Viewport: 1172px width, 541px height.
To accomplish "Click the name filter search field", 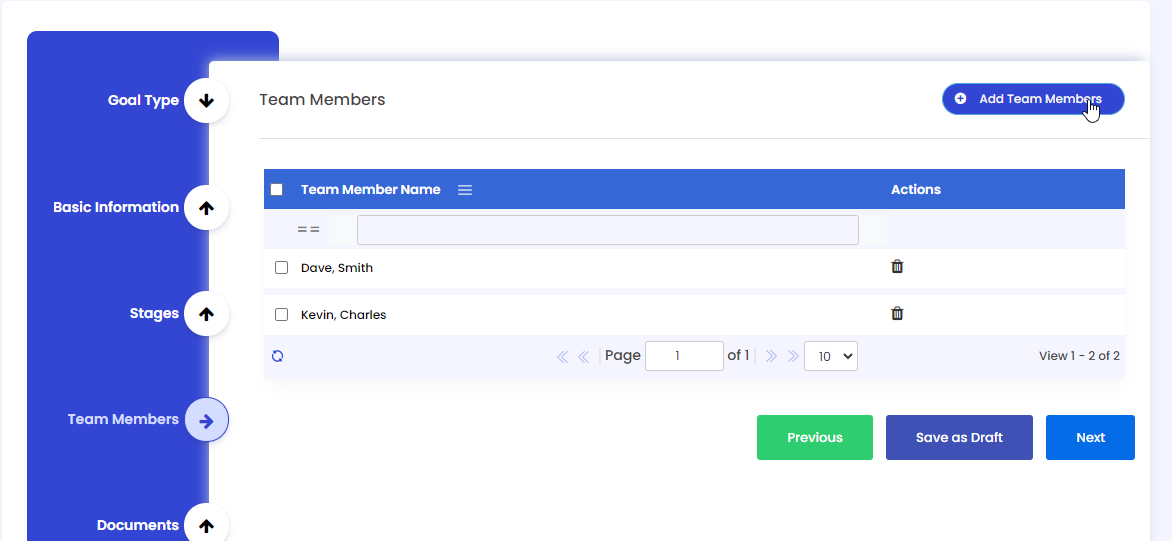I will point(607,230).
